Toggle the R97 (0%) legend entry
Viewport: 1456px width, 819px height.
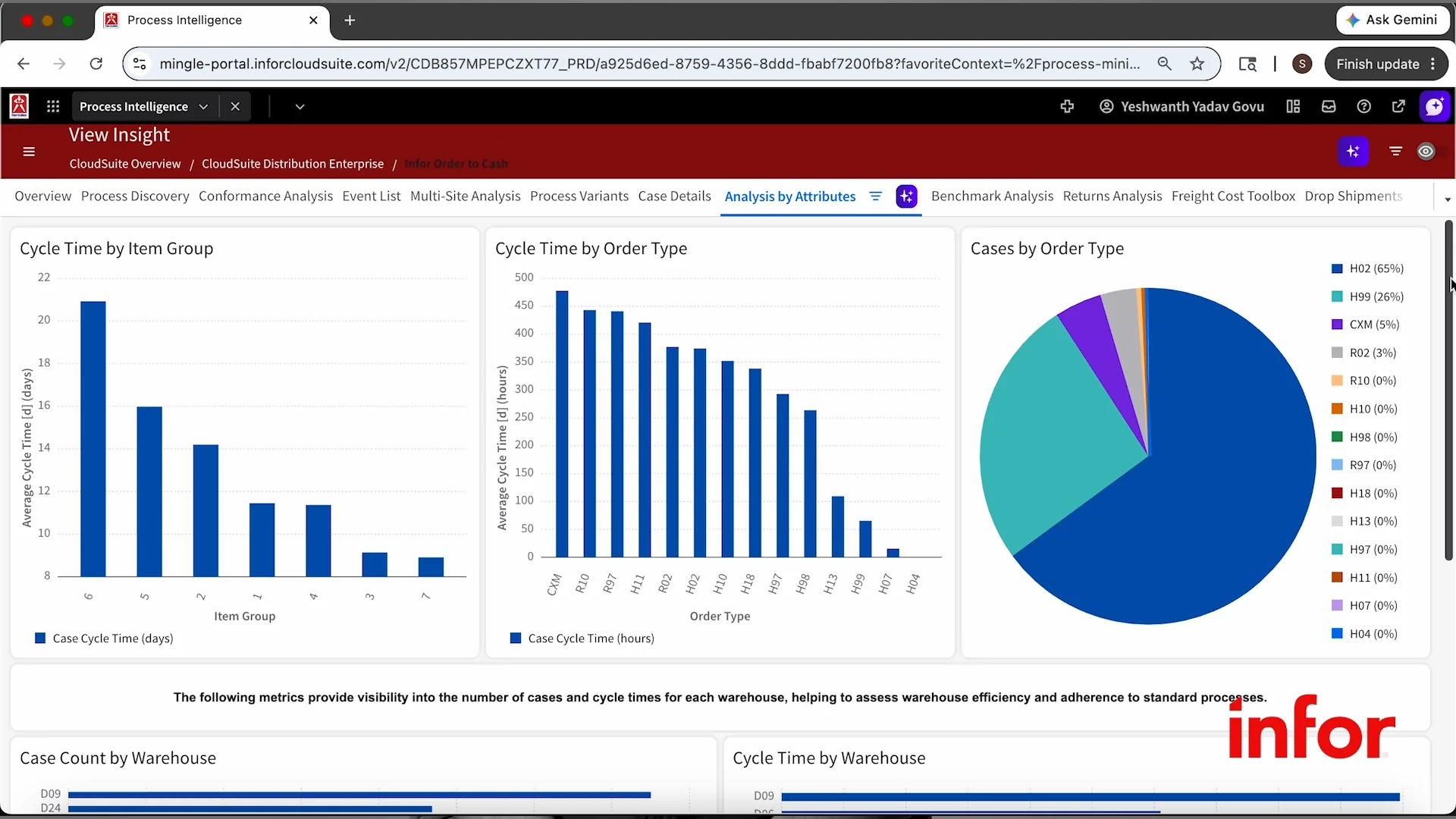[1363, 465]
